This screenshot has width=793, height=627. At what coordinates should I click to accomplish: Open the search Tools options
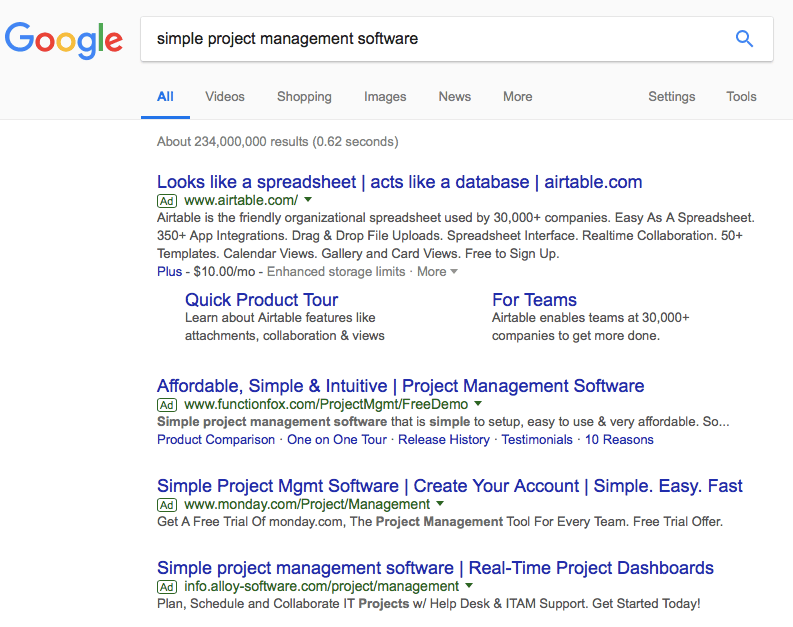741,97
